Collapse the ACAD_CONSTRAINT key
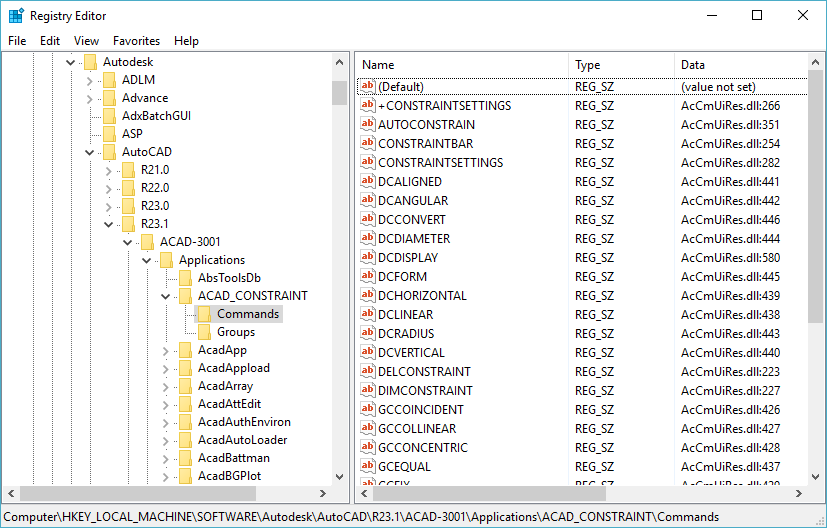 (165, 296)
